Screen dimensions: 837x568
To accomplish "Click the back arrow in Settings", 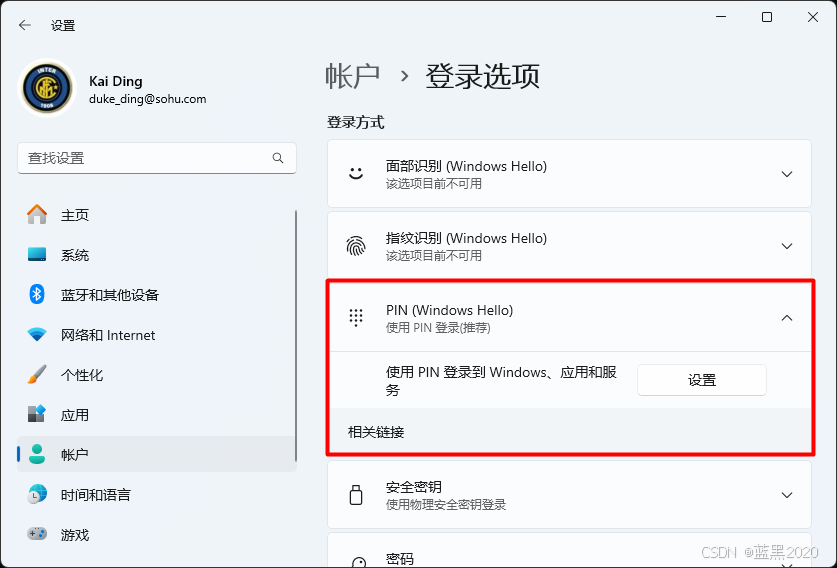I will click(x=25, y=25).
